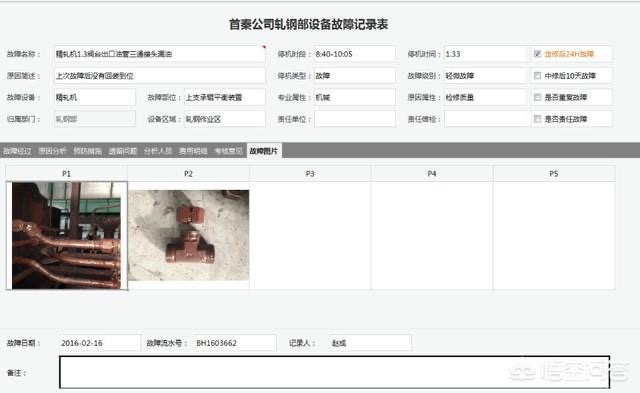The image size is (640, 393).
Task: Click the 故障日期 field showing 2016-02-16
Action: (100, 343)
